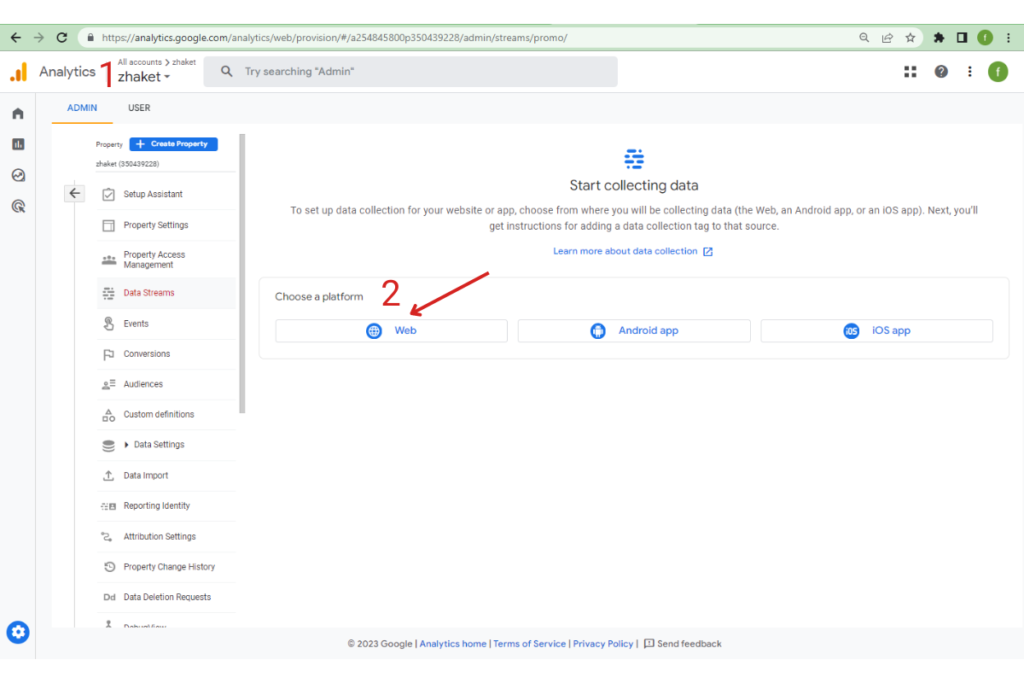1024x683 pixels.
Task: Select Data Streams in property menu
Action: click(166, 293)
